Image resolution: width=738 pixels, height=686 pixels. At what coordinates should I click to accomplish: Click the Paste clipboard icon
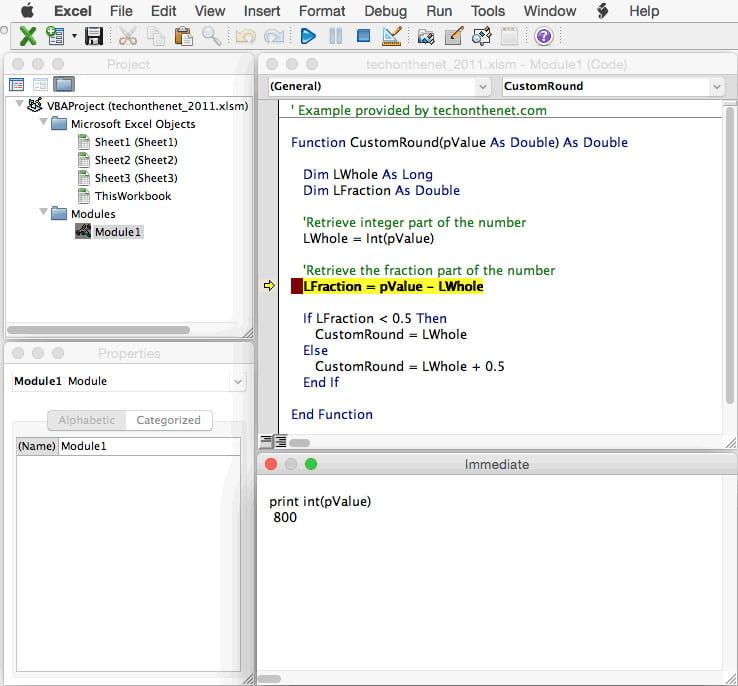click(183, 37)
